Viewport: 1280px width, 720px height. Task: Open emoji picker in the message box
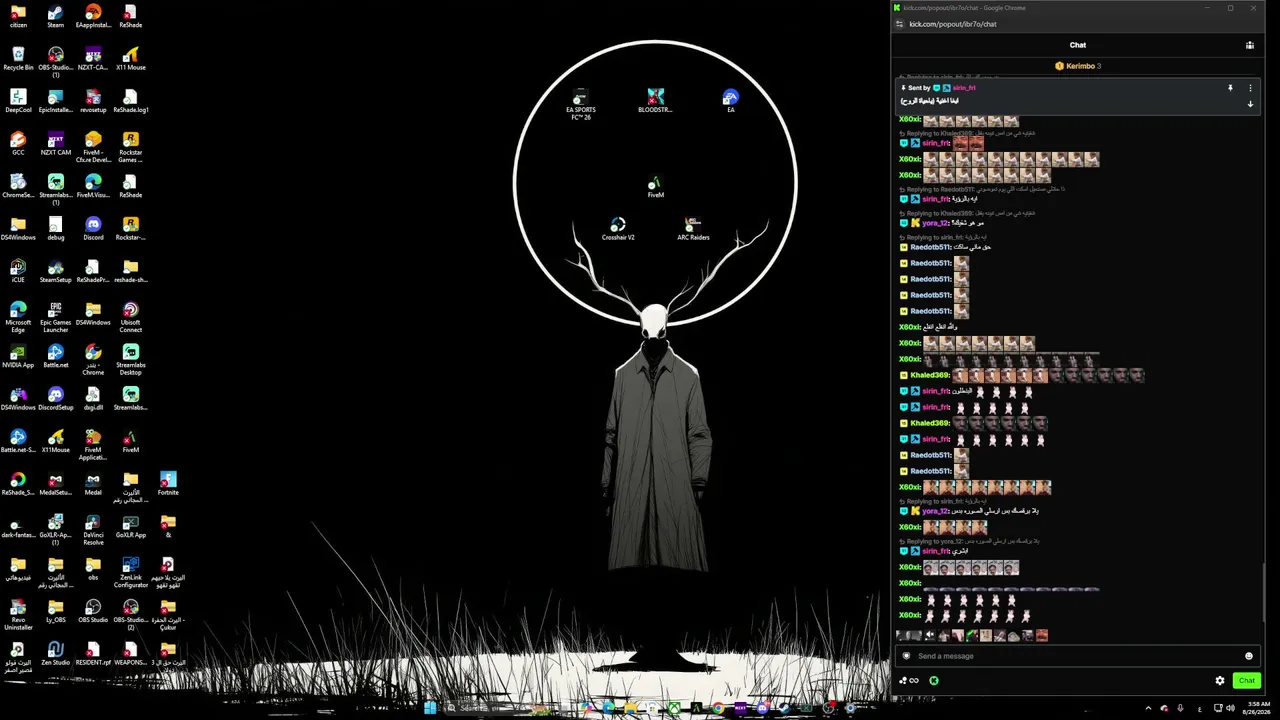tap(1249, 656)
